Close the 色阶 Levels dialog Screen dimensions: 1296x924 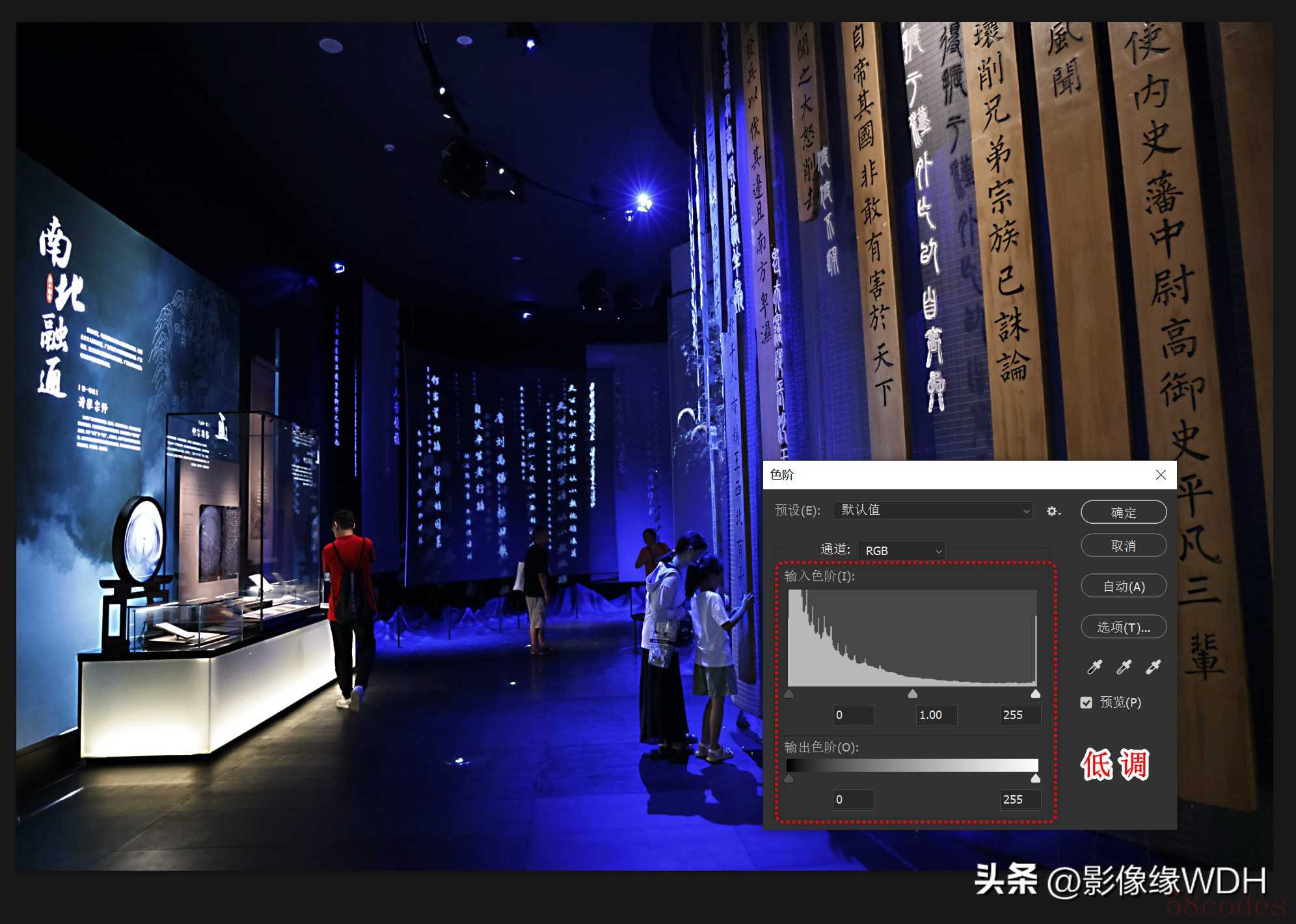click(x=1161, y=475)
